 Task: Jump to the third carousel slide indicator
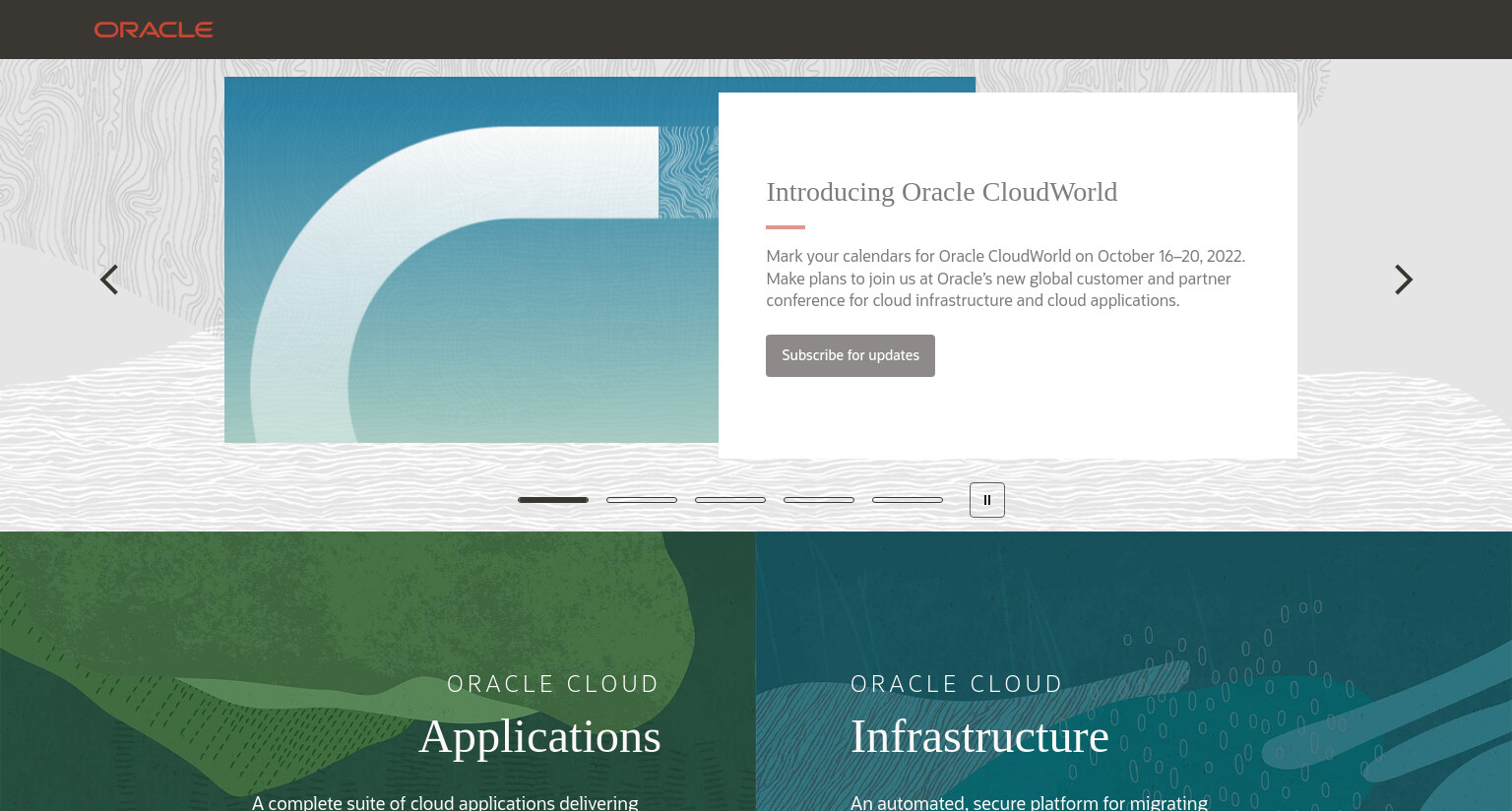click(730, 500)
